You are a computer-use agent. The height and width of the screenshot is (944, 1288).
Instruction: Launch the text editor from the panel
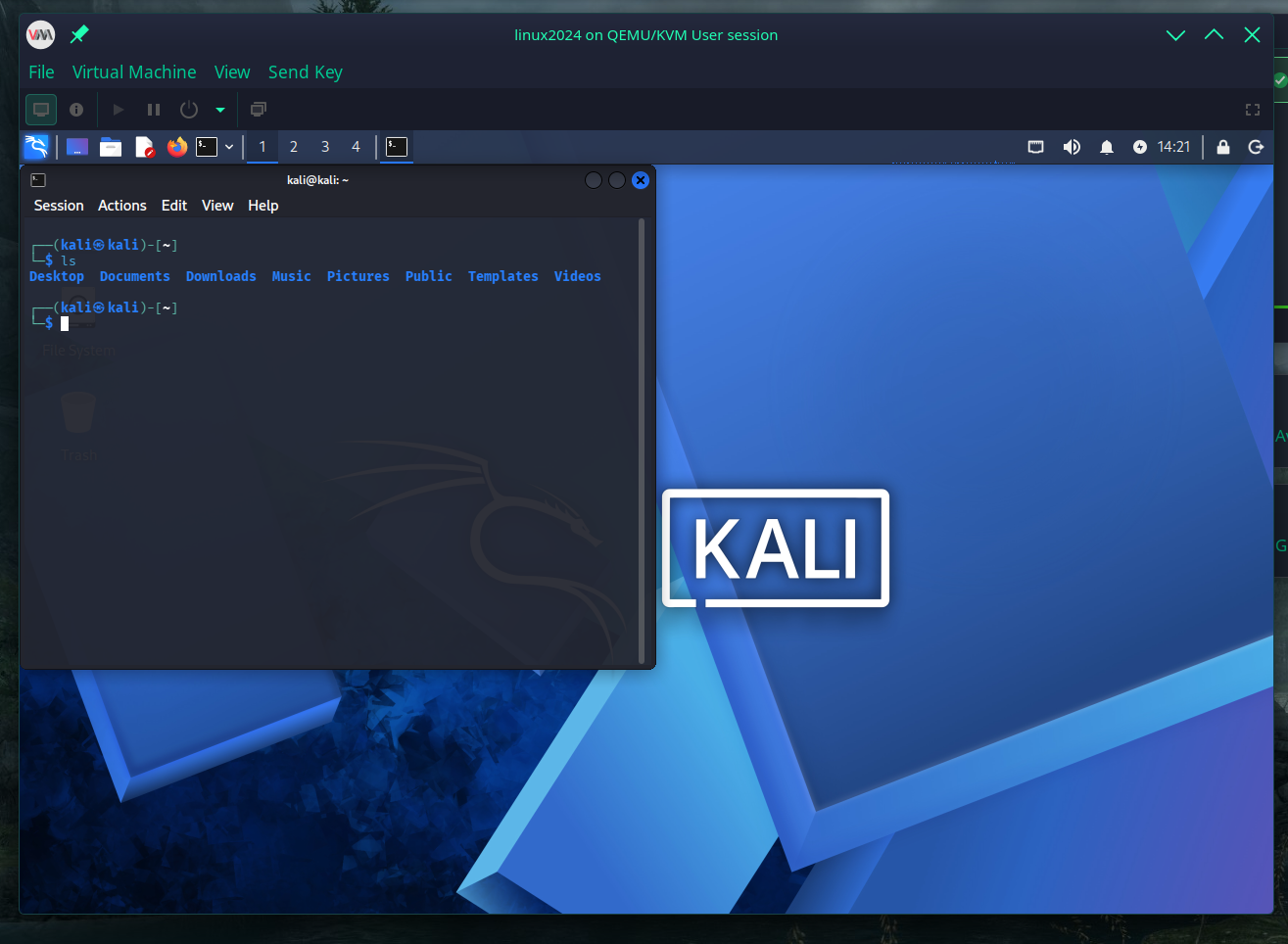pyautogui.click(x=144, y=147)
